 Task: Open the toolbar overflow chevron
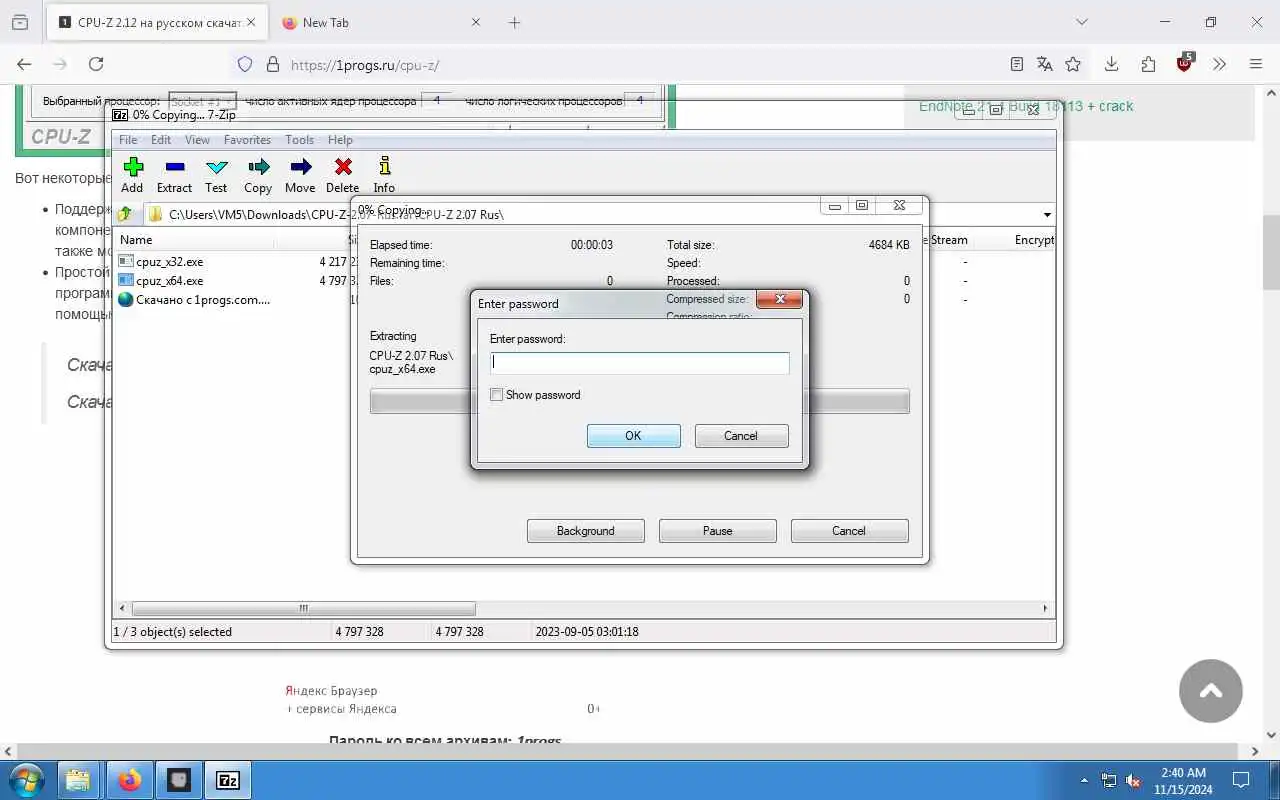point(1219,64)
